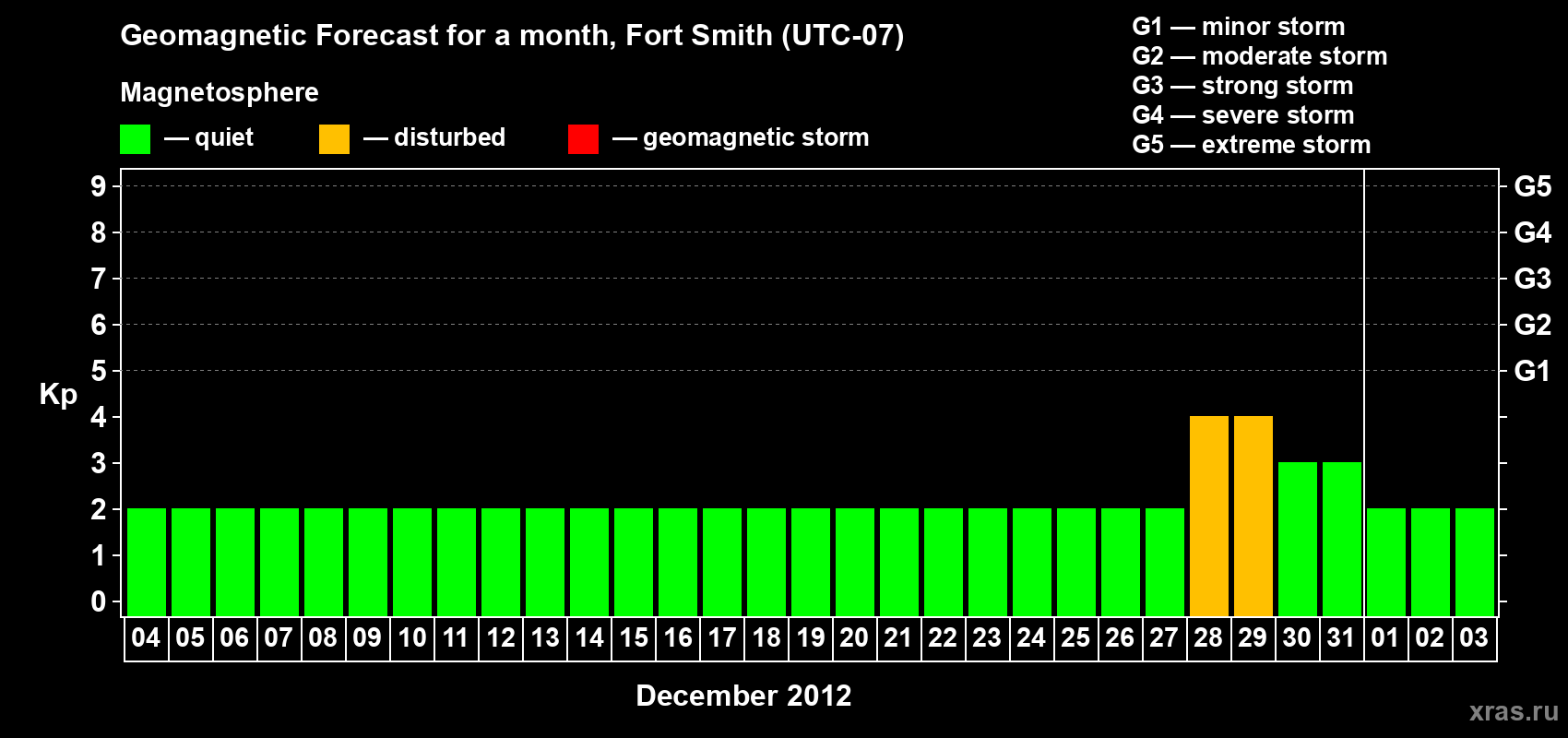Click the date label 12
Viewport: 1568px width, 738px height.
pos(500,637)
